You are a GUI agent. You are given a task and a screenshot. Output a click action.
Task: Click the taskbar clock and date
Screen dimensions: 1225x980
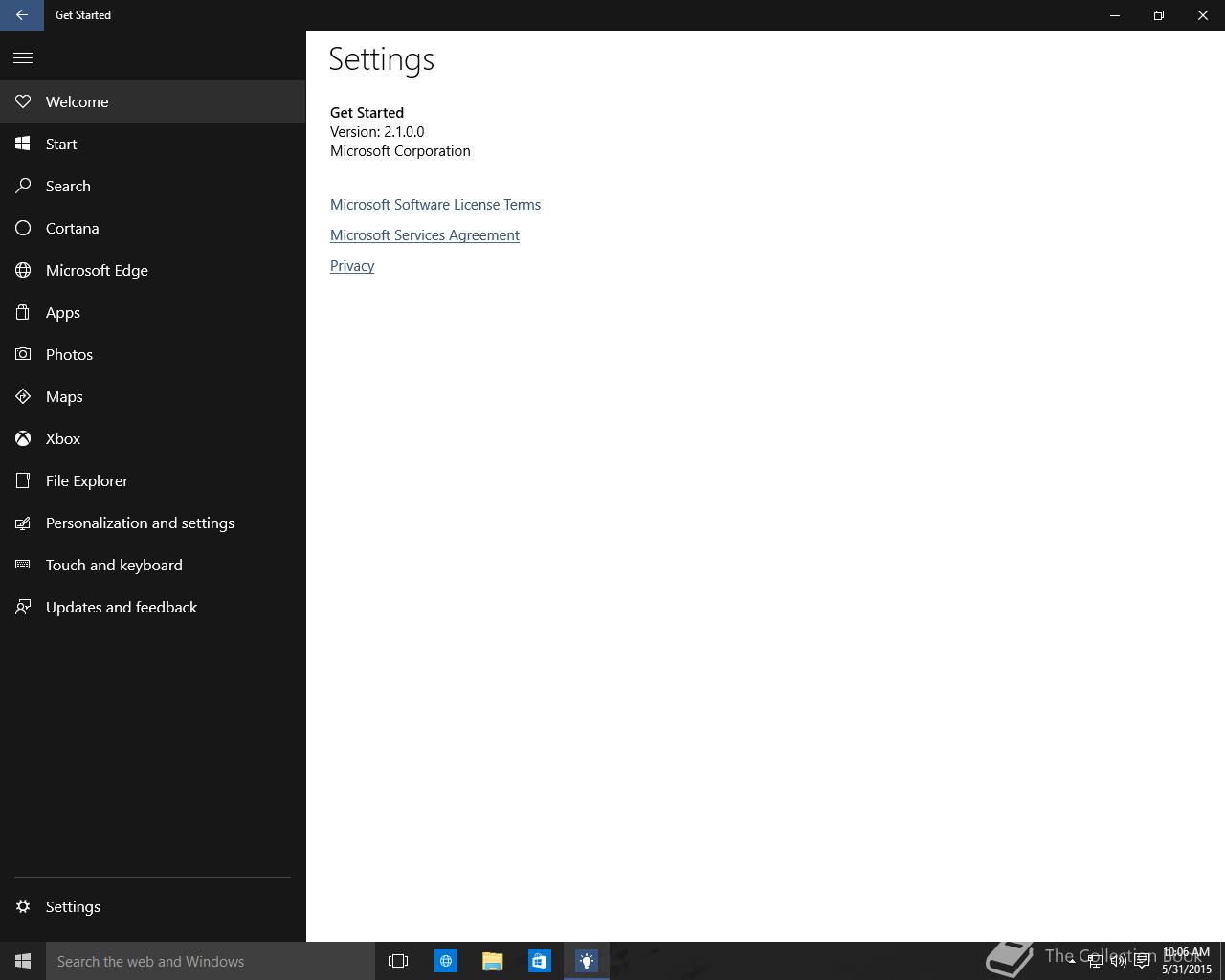click(x=1187, y=961)
